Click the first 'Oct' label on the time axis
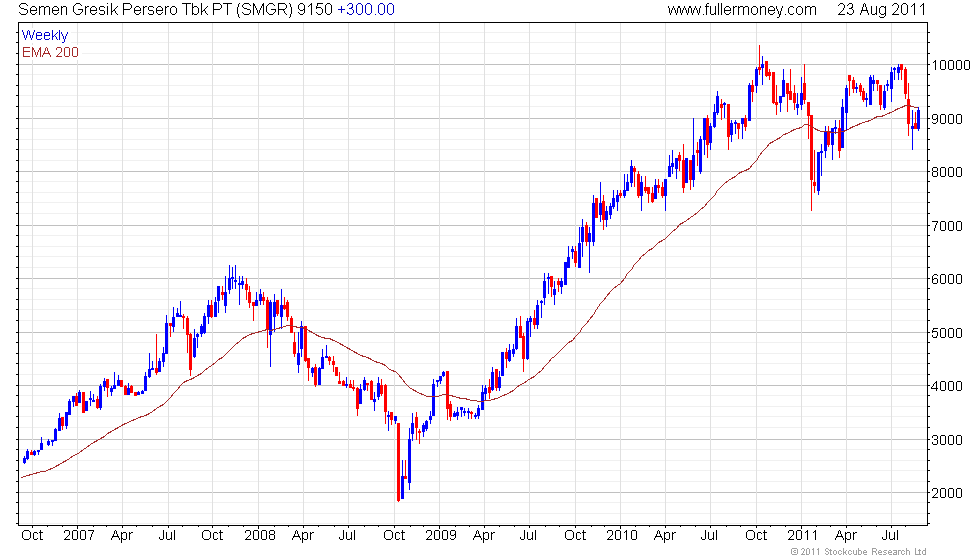The width and height of the screenshot is (980, 560). pos(32,536)
